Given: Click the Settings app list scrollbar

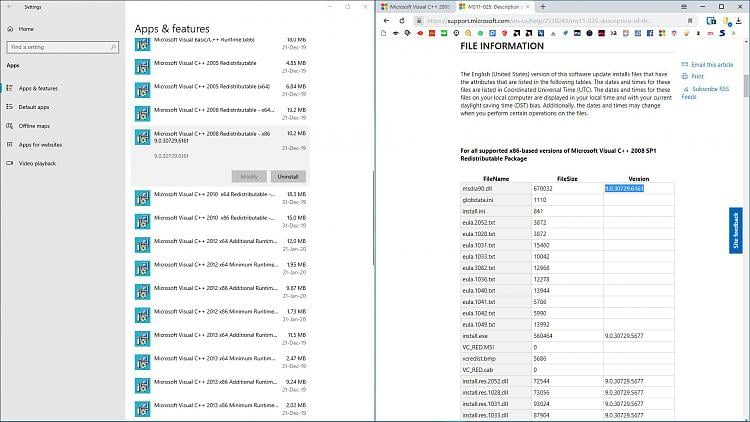Looking at the screenshot, I should [x=374, y=218].
